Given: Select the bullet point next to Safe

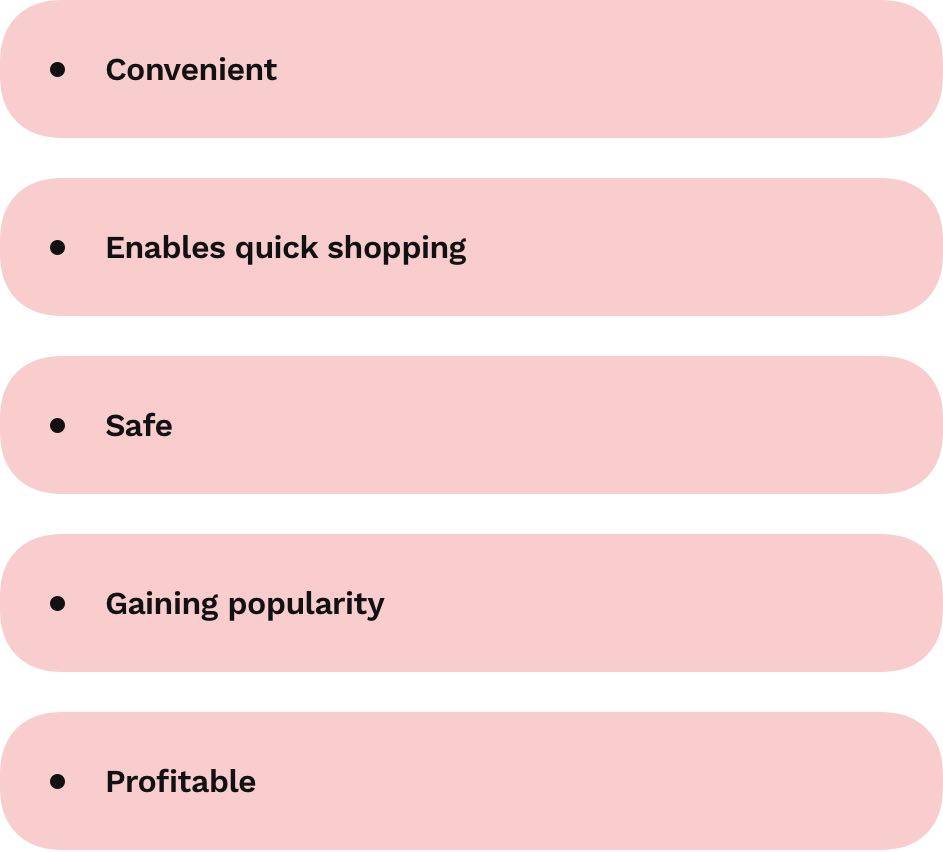Looking at the screenshot, I should click(58, 425).
